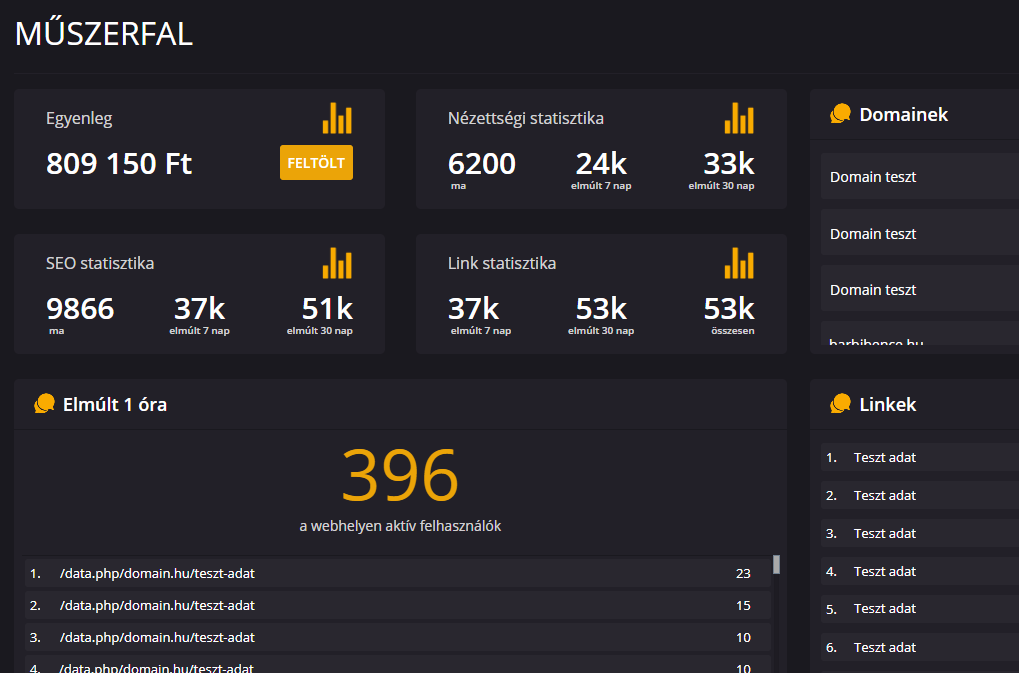Select the 37k value in SEO statisztika

tap(200, 309)
